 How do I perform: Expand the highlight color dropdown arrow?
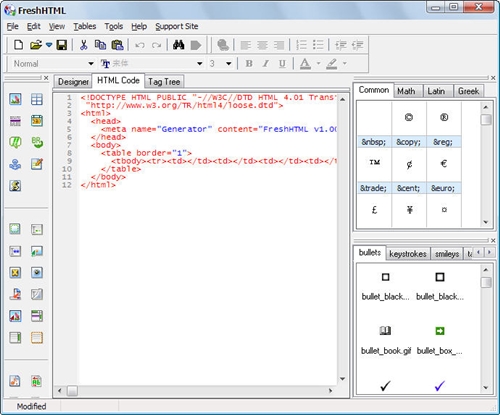click(345, 63)
